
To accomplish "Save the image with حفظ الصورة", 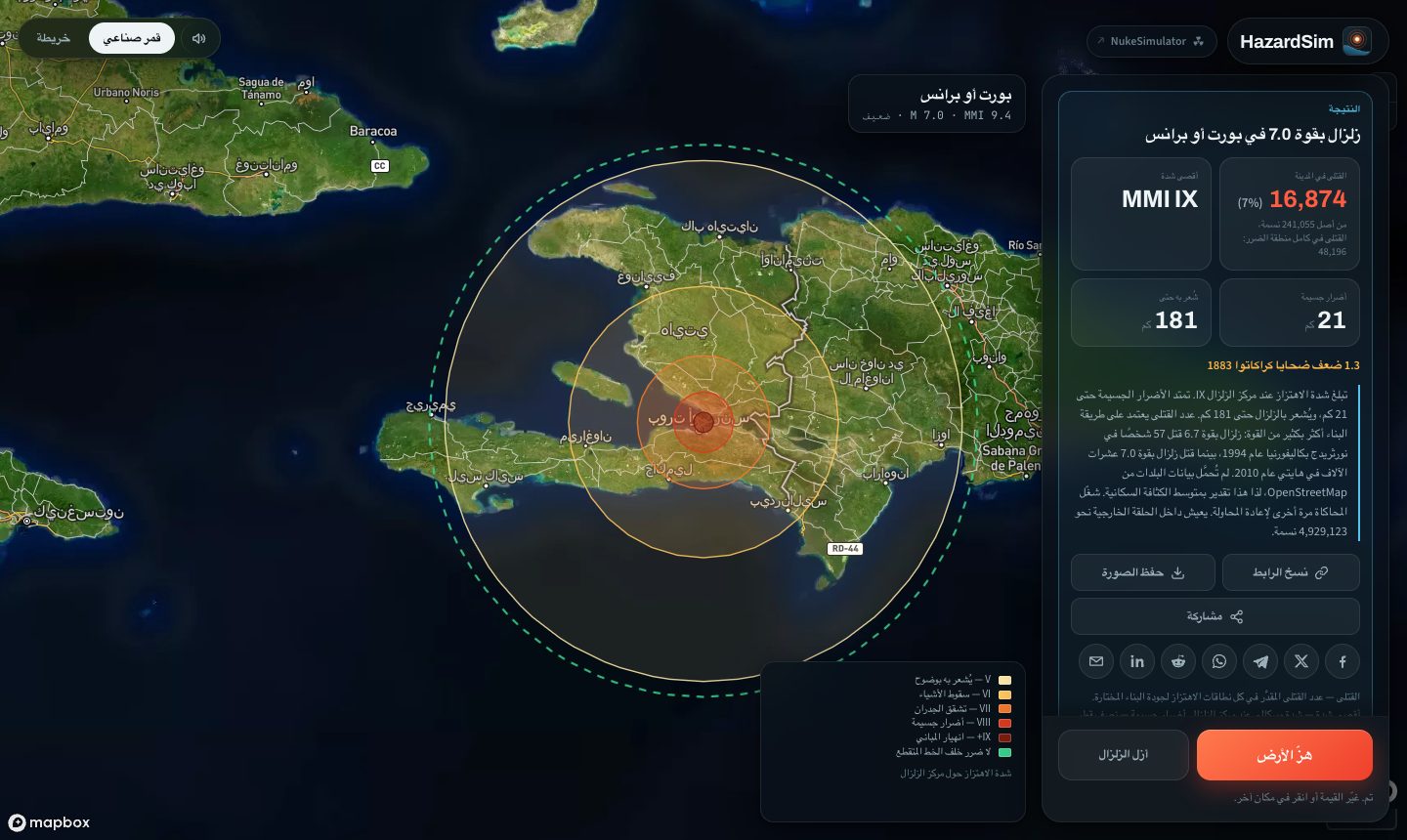I will click(1143, 572).
